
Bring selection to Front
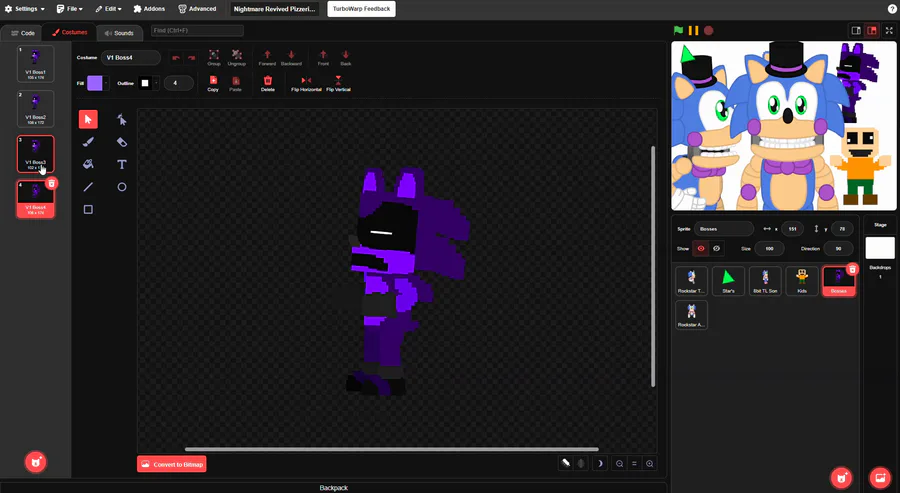point(323,57)
